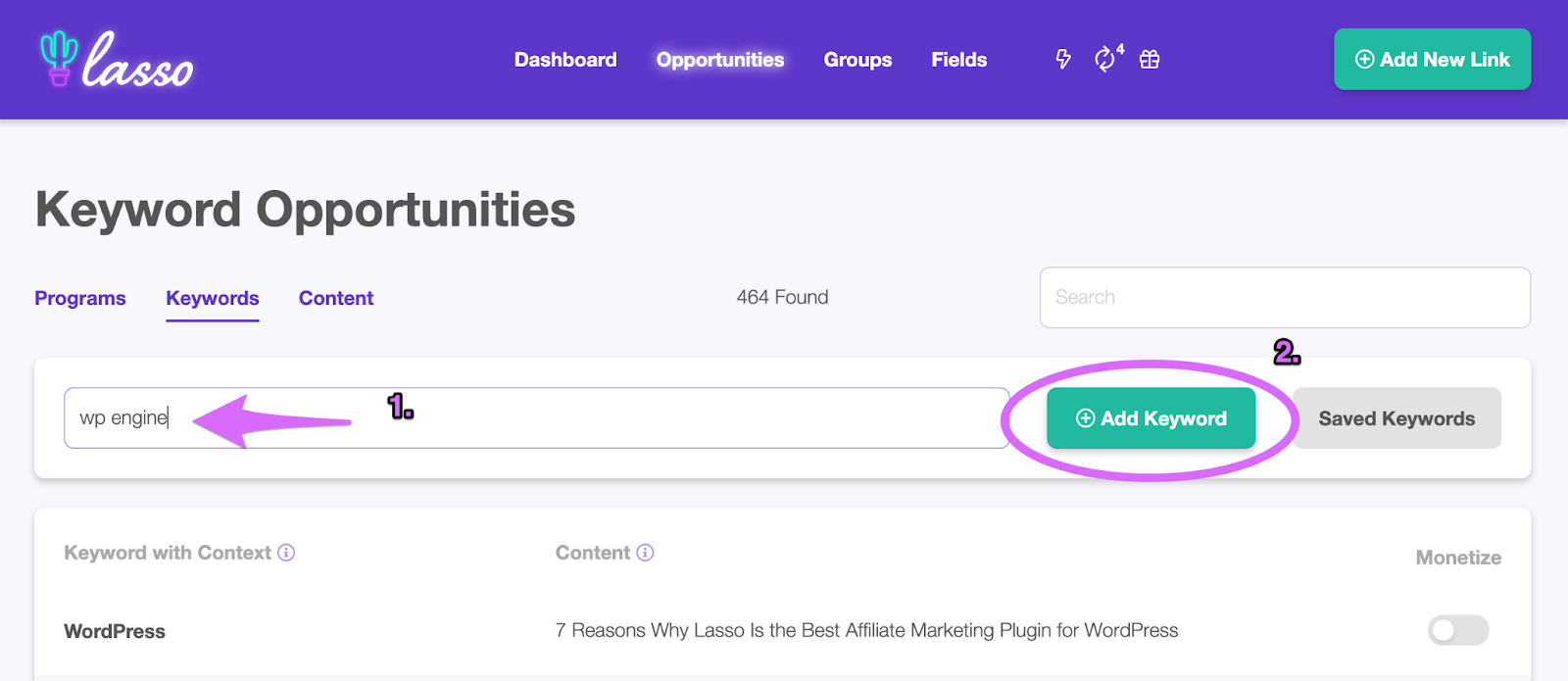1568x681 pixels.
Task: Open Saved Keywords
Action: [1396, 418]
